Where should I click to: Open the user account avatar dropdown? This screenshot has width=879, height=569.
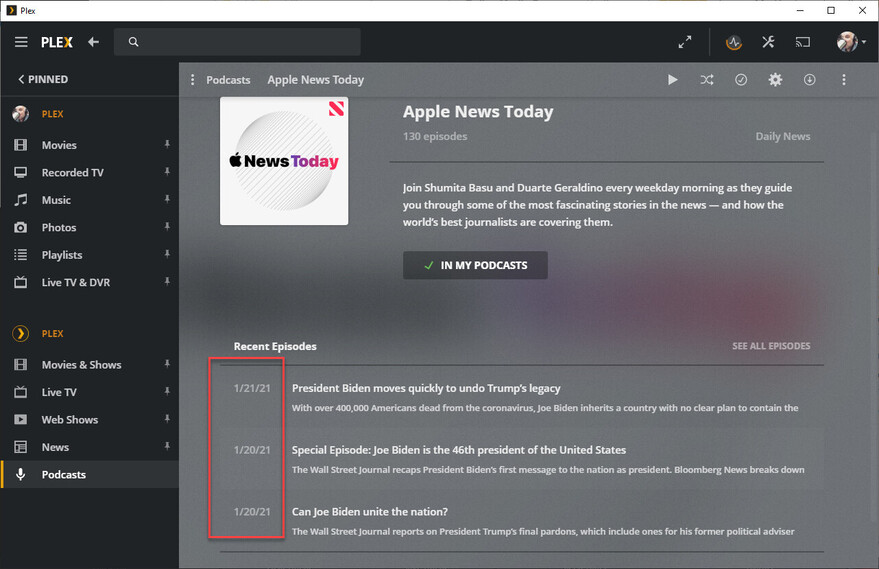click(x=851, y=42)
